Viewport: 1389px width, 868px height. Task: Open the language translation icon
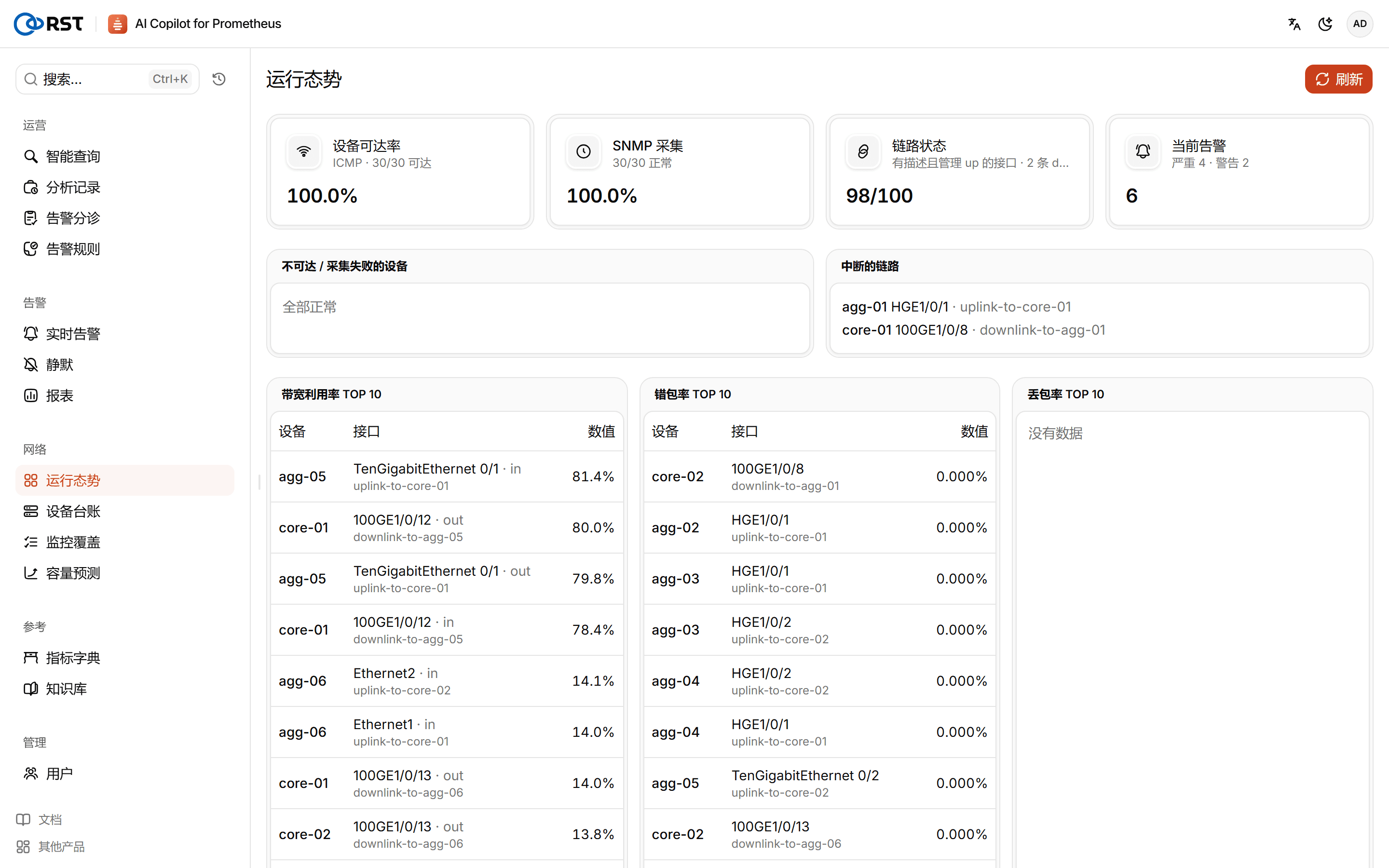[x=1294, y=24]
